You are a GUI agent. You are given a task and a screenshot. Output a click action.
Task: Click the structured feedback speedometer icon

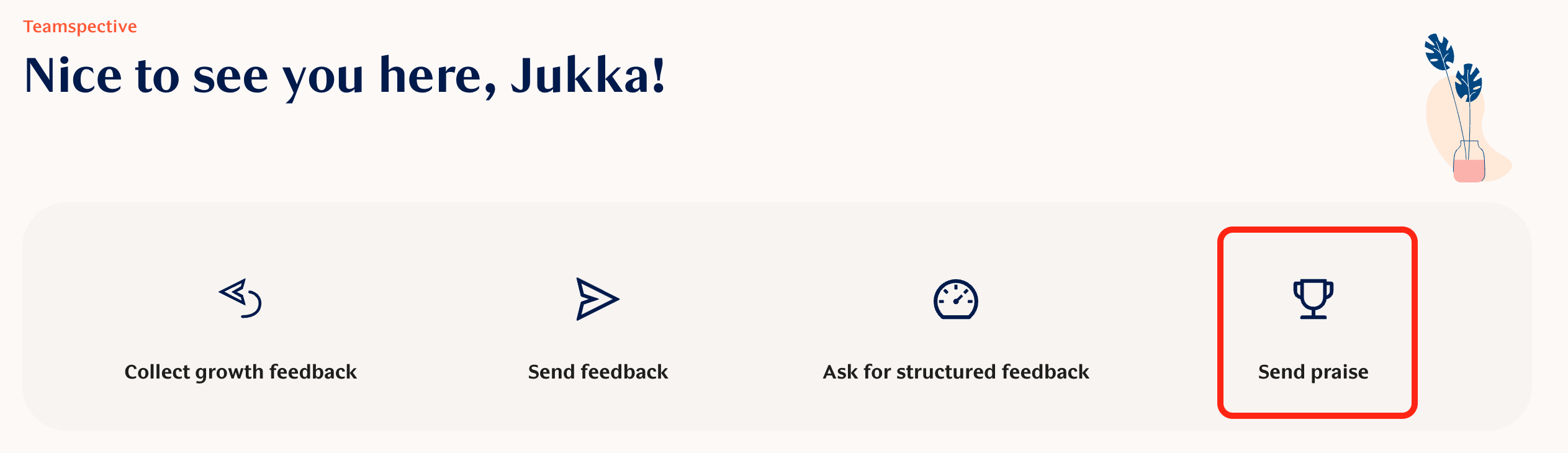955,300
